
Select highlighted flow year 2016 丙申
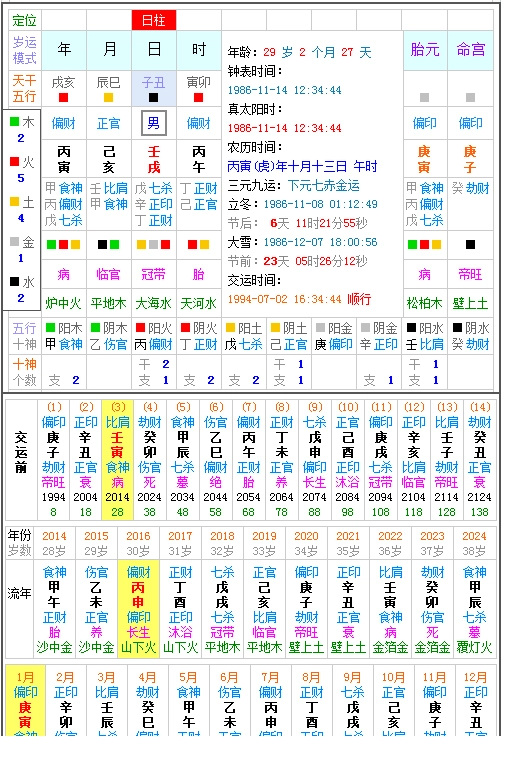pos(138,609)
